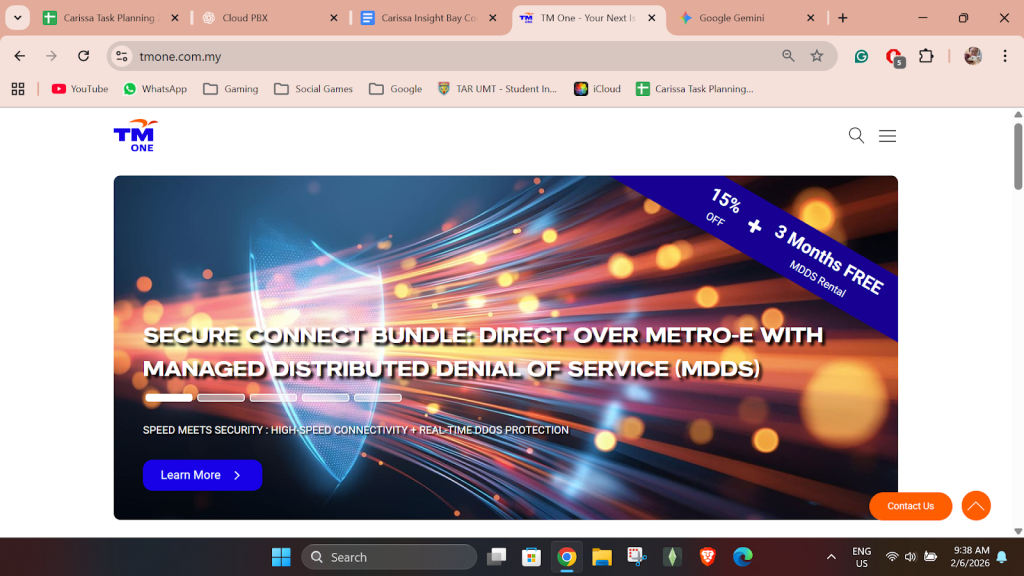Open Carissa Task Planning bookmark
The height and width of the screenshot is (576, 1024).
tap(695, 89)
